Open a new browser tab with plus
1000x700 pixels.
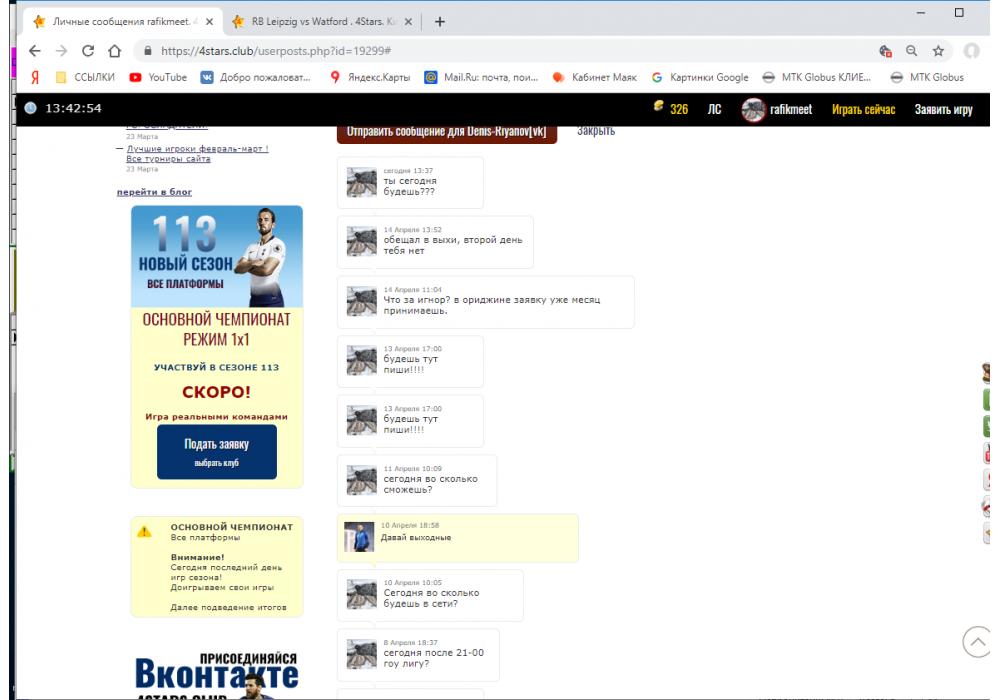[440, 21]
